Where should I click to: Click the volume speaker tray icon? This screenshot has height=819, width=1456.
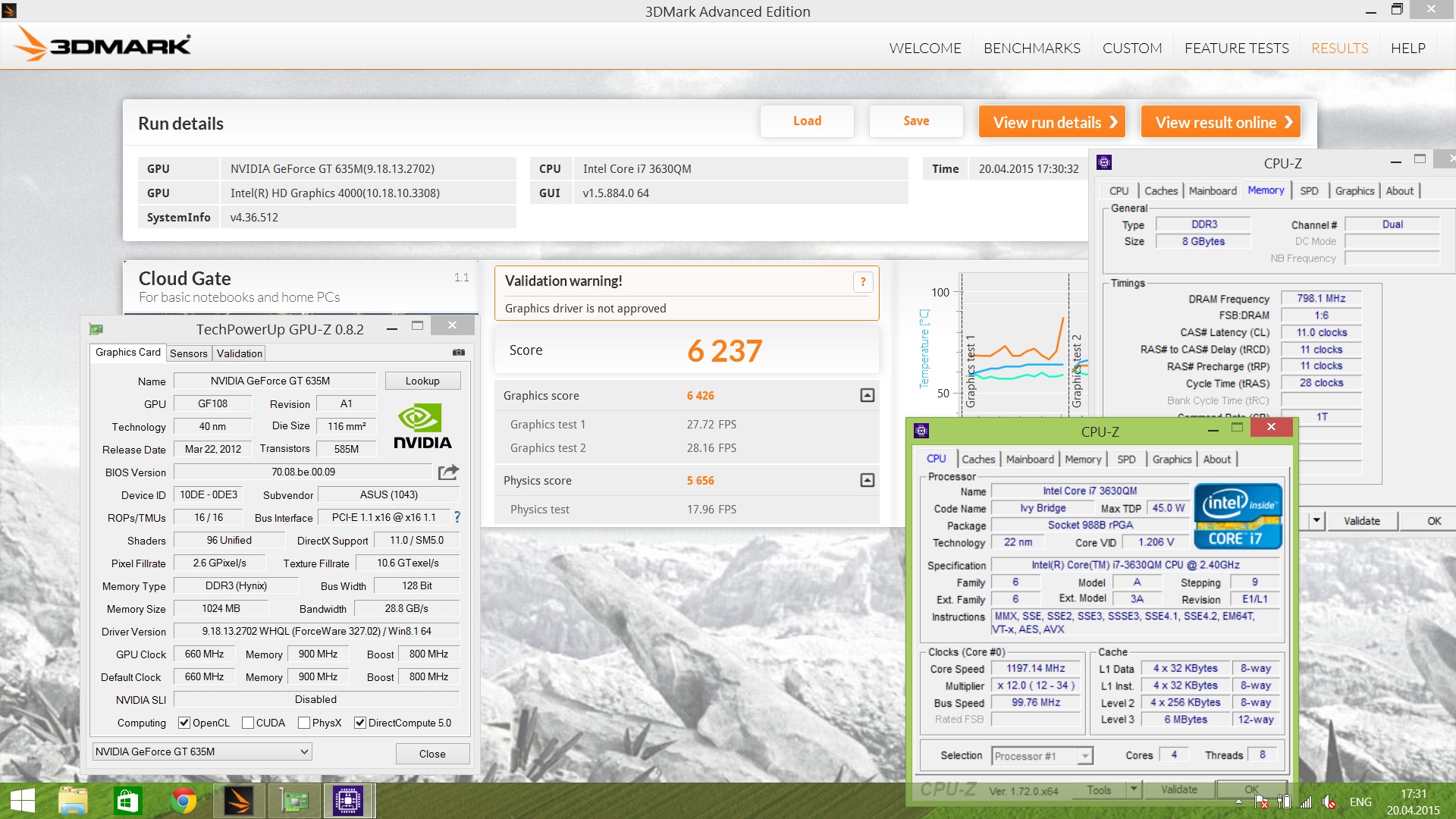pyautogui.click(x=1329, y=802)
